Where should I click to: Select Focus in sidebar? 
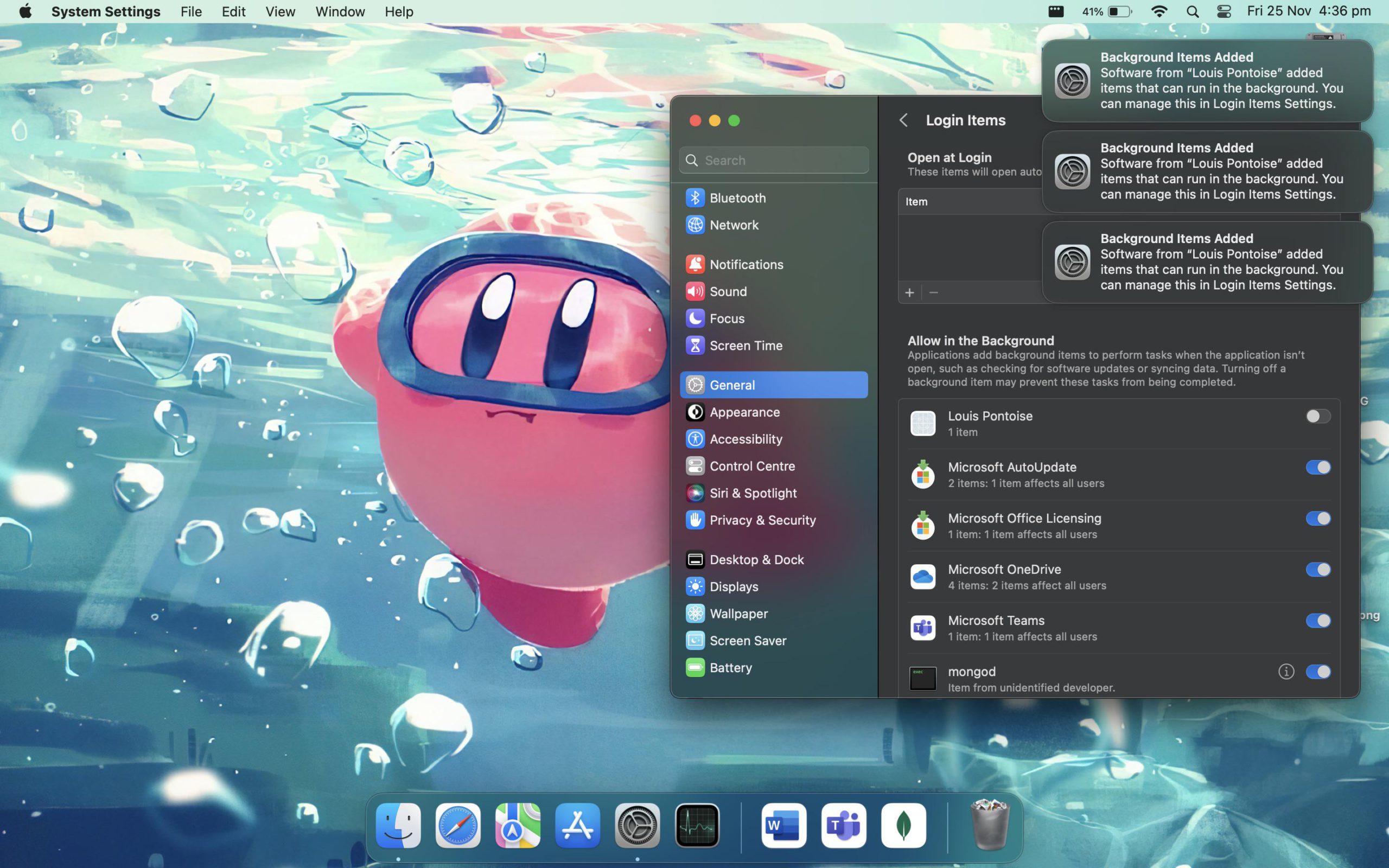pyautogui.click(x=773, y=318)
